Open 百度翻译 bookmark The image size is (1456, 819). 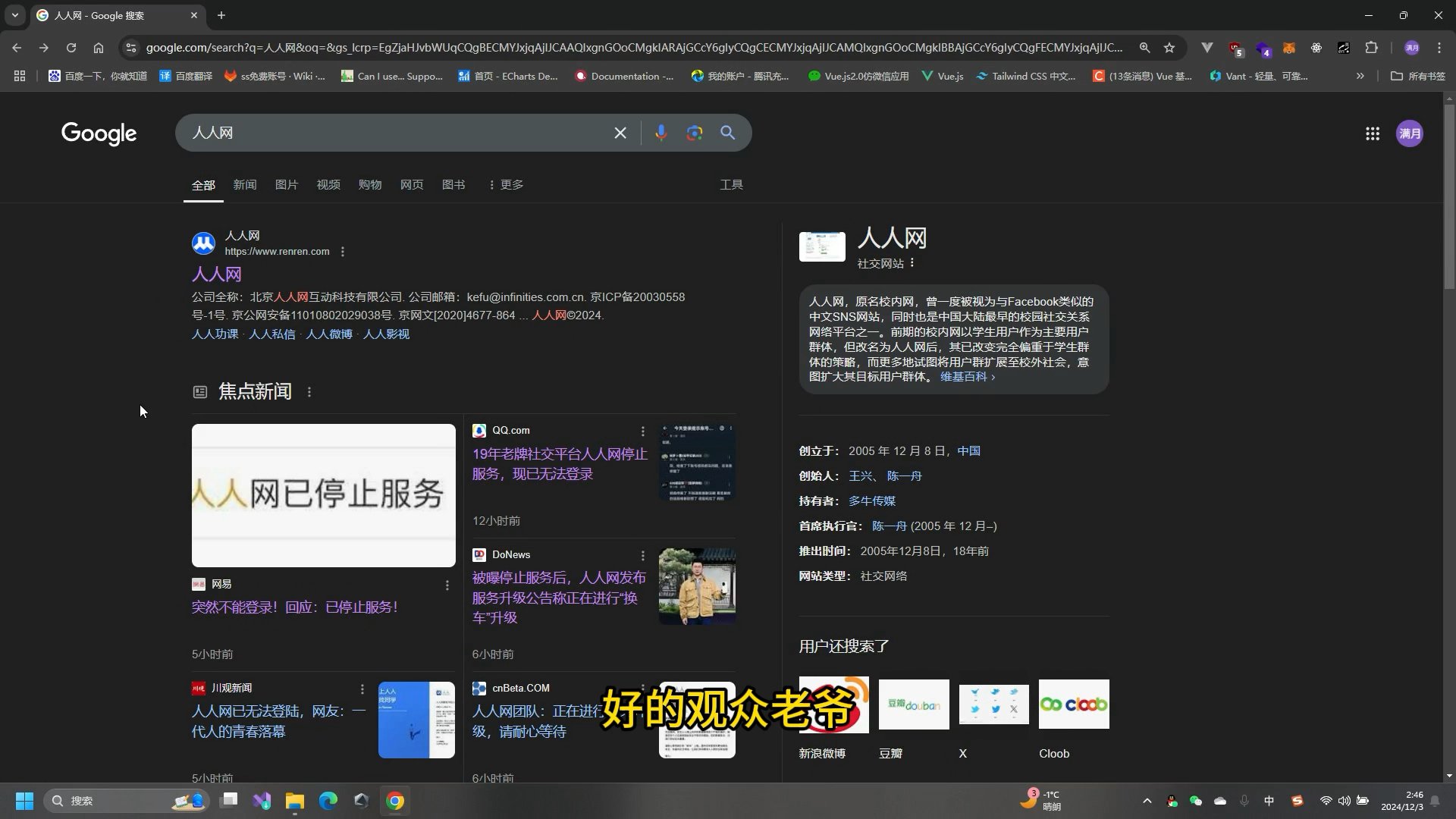click(x=186, y=76)
